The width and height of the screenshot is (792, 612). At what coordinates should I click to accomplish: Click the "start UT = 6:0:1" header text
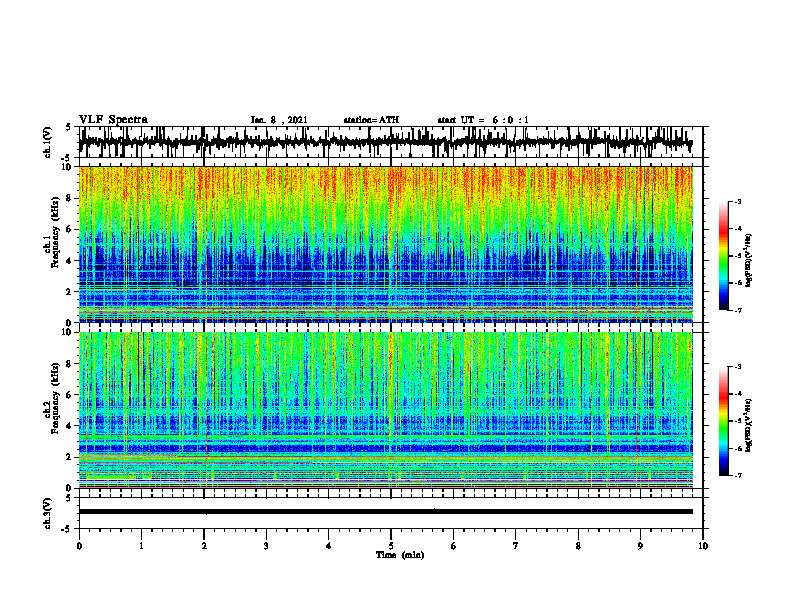pos(483,120)
